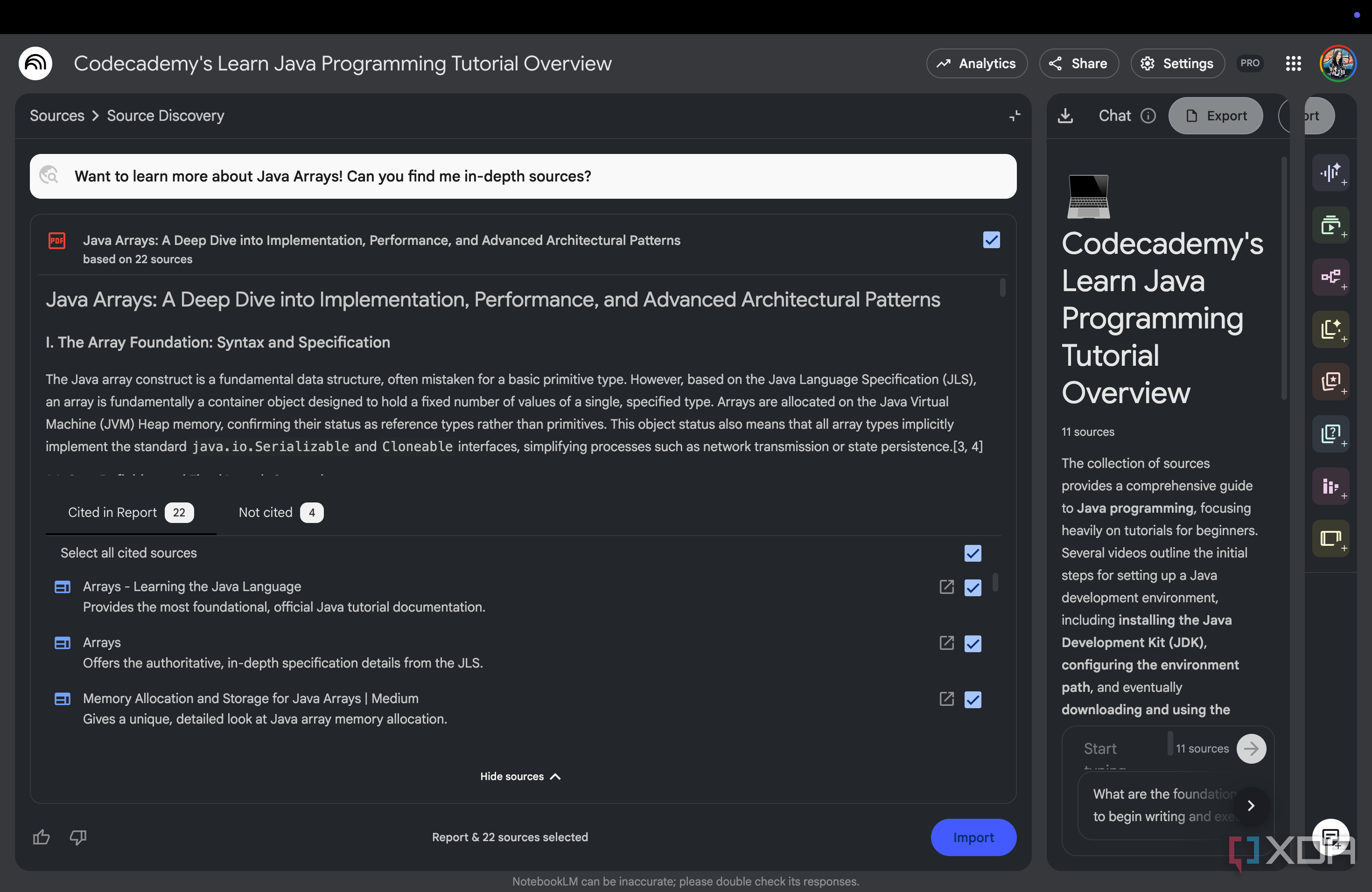Toggle Select all cited sources checkbox
The width and height of the screenshot is (1372, 892).
[973, 553]
